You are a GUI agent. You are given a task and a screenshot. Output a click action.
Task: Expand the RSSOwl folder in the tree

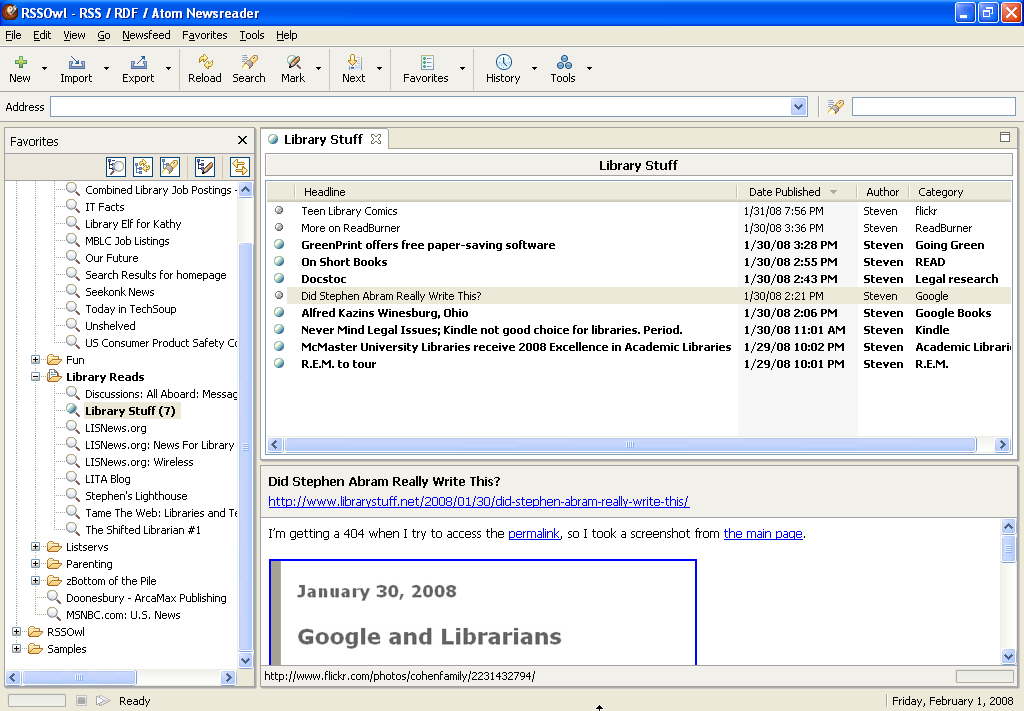point(17,631)
